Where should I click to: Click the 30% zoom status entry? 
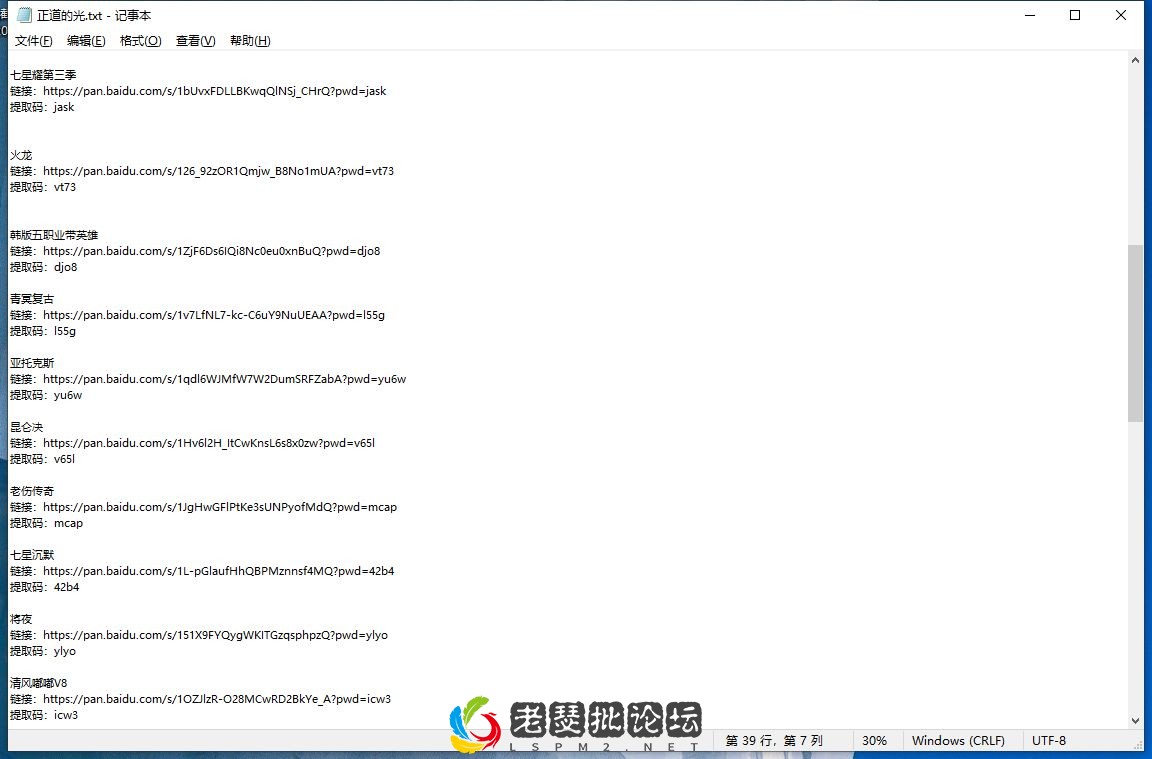pyautogui.click(x=874, y=741)
